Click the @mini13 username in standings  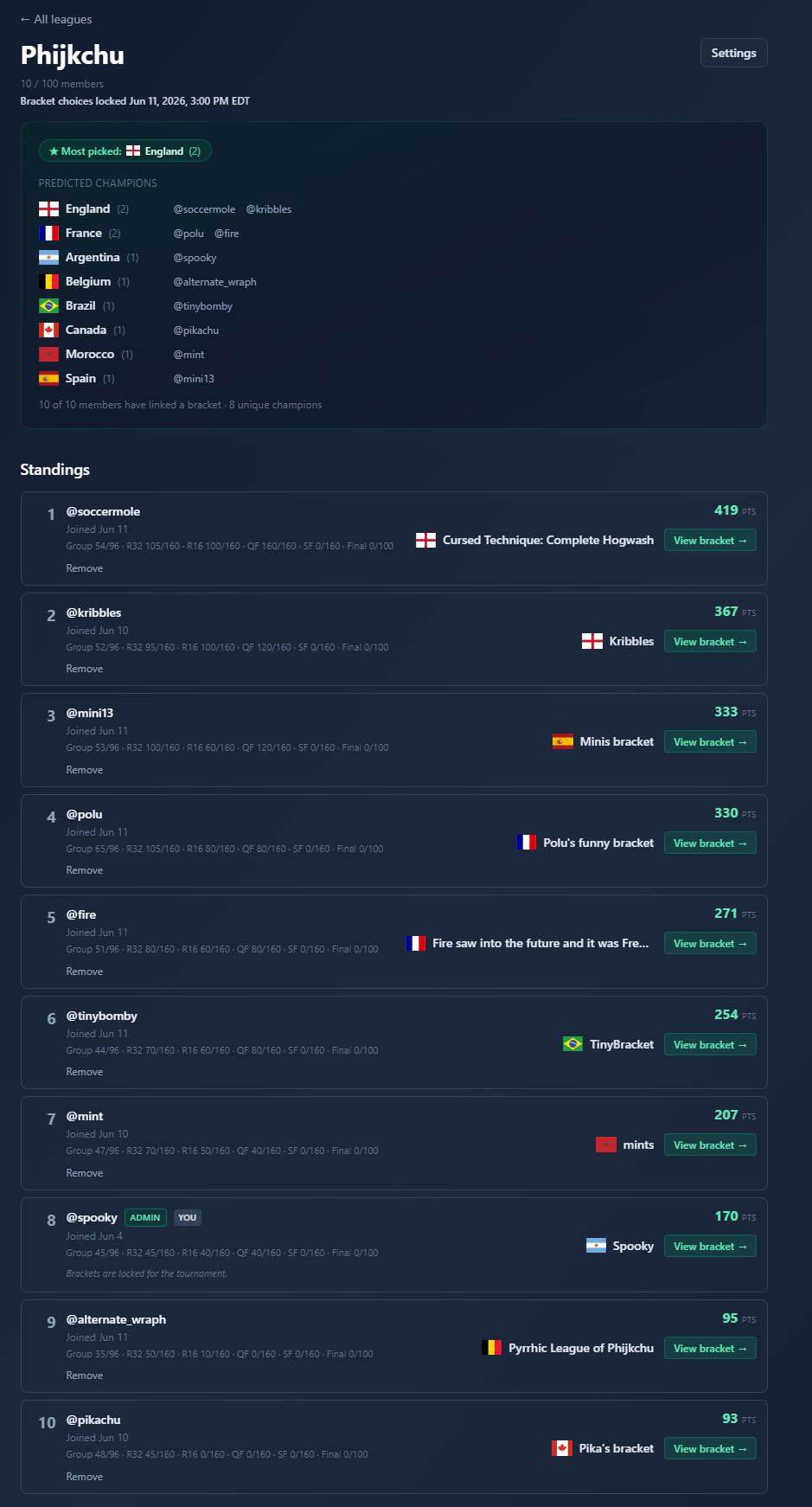click(x=90, y=713)
